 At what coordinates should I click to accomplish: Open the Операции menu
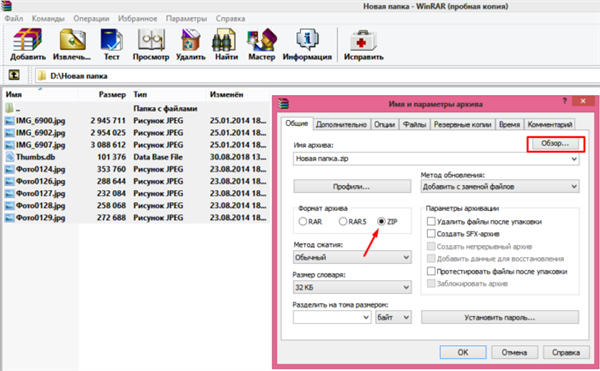pyautogui.click(x=91, y=18)
